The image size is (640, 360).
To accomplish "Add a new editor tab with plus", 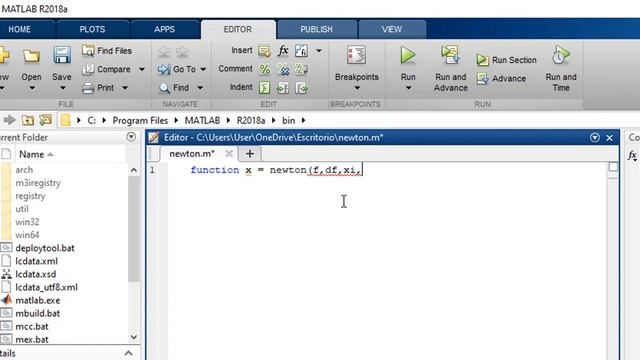I will pos(250,154).
